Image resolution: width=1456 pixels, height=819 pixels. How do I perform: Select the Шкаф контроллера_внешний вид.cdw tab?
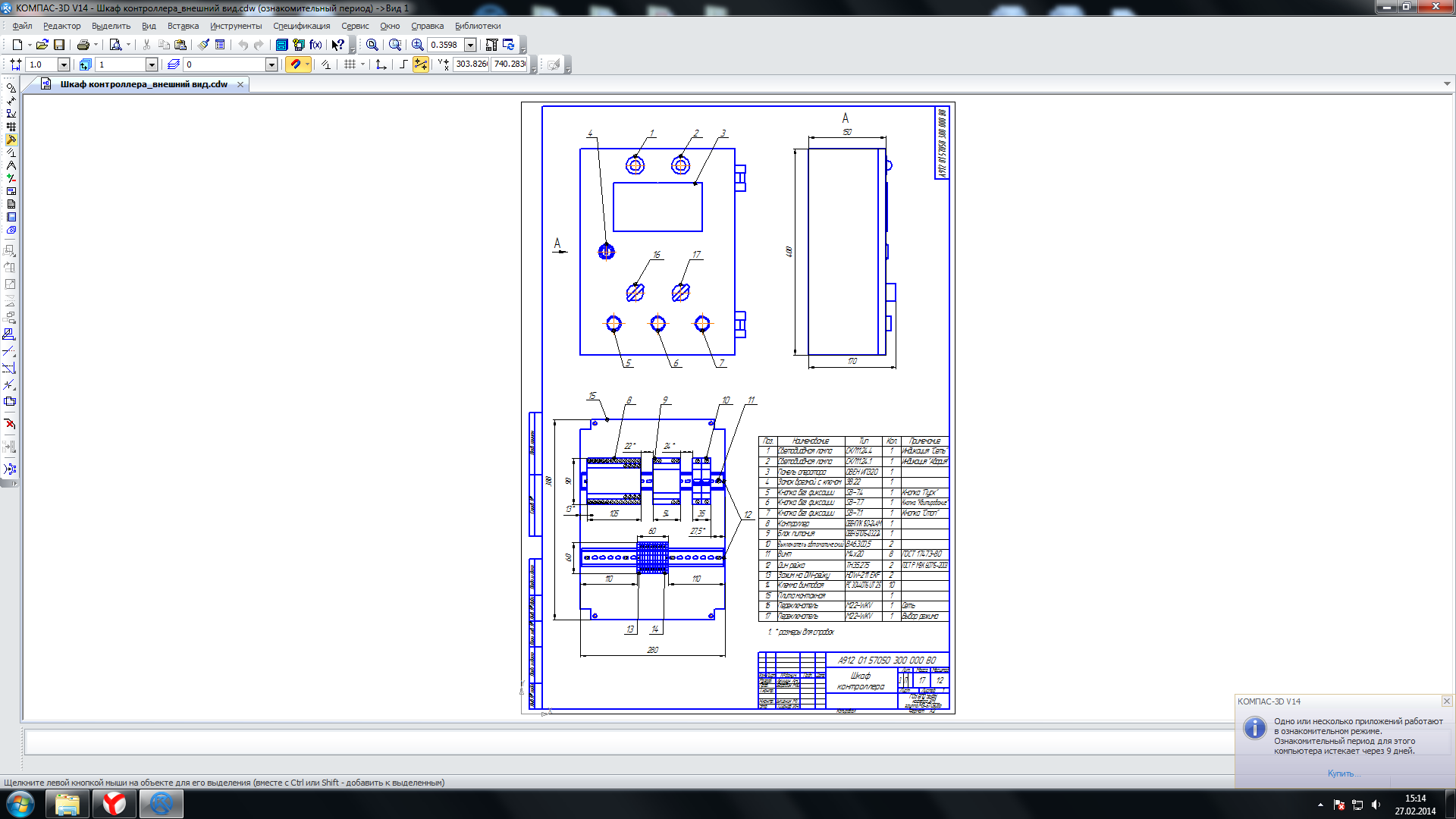(144, 84)
